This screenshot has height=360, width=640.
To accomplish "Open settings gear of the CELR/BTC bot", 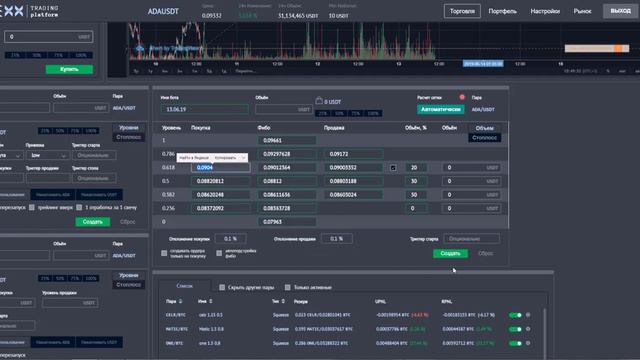I will point(528,315).
